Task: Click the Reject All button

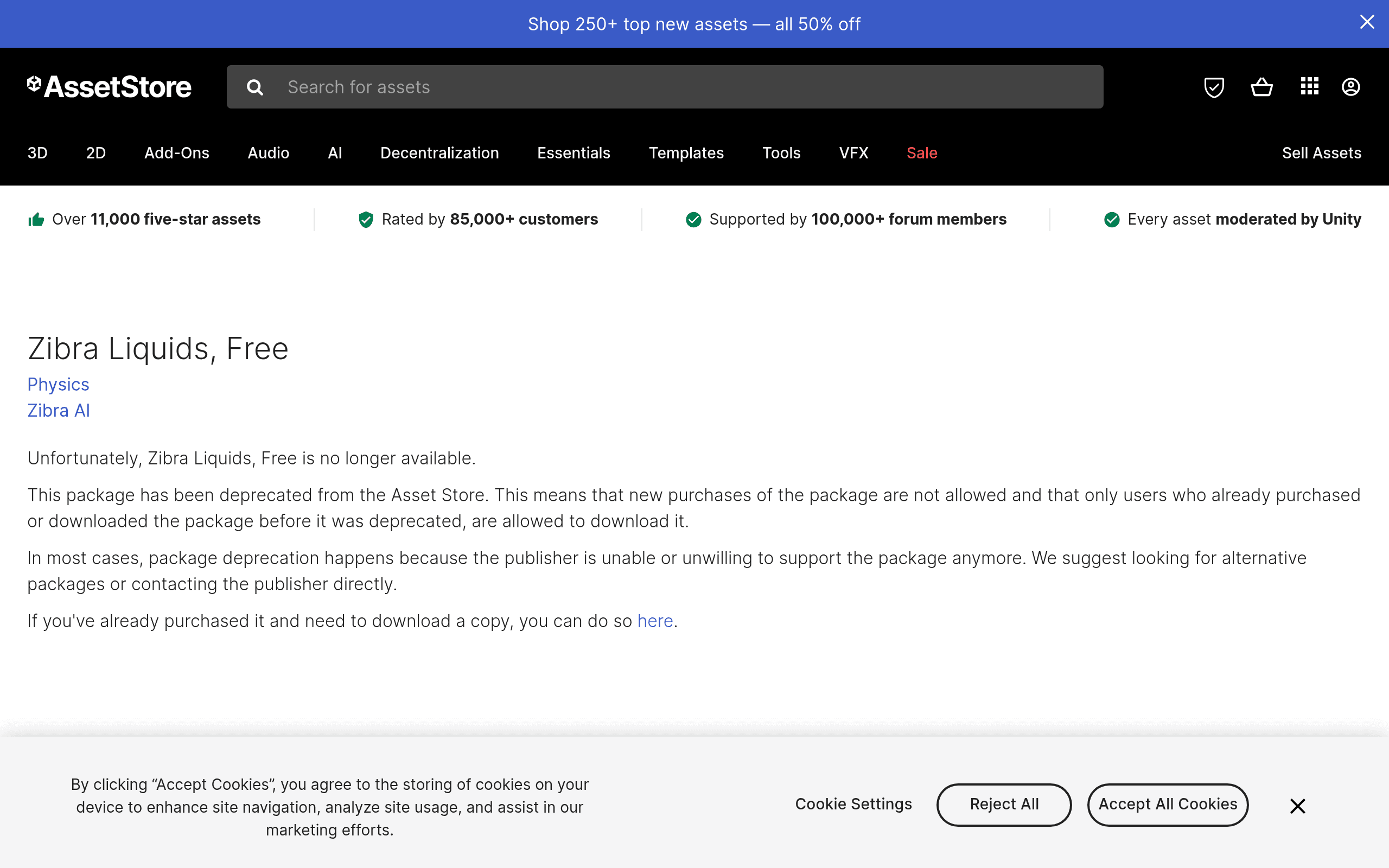Action: coord(1004,805)
